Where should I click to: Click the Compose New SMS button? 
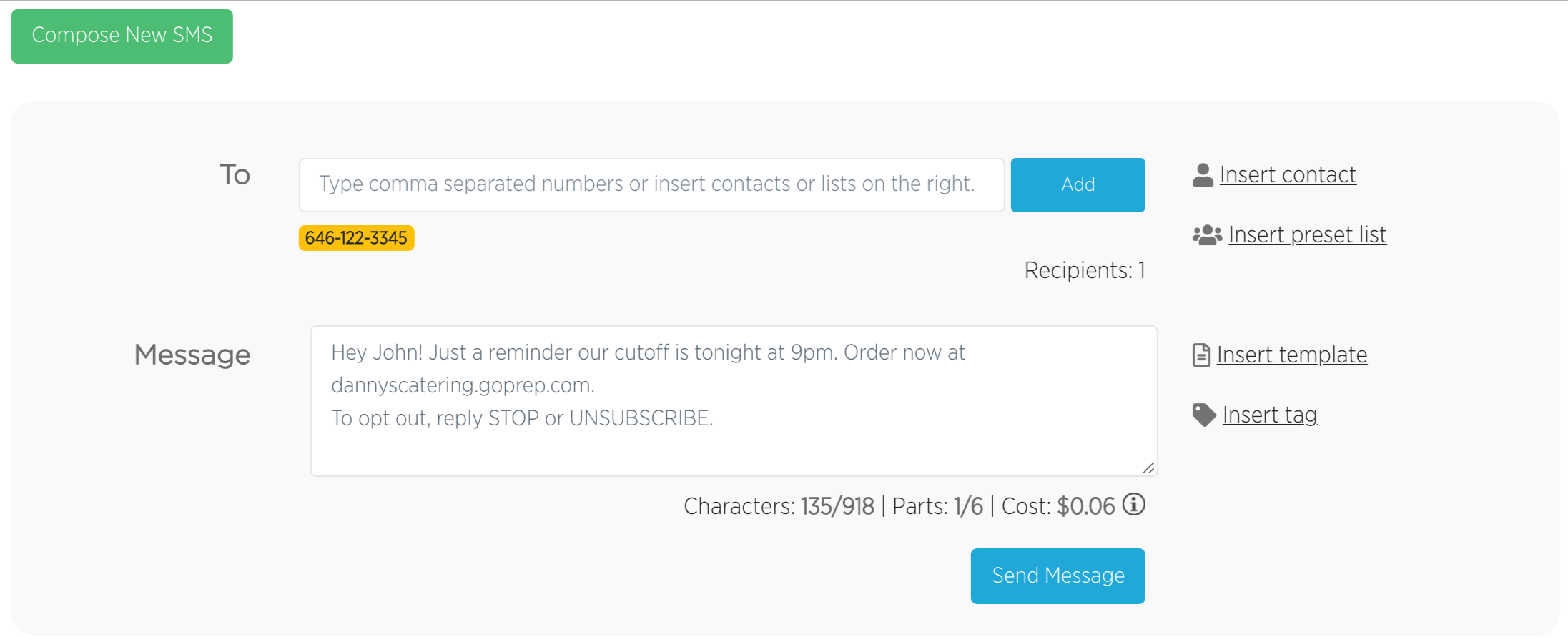click(x=122, y=36)
